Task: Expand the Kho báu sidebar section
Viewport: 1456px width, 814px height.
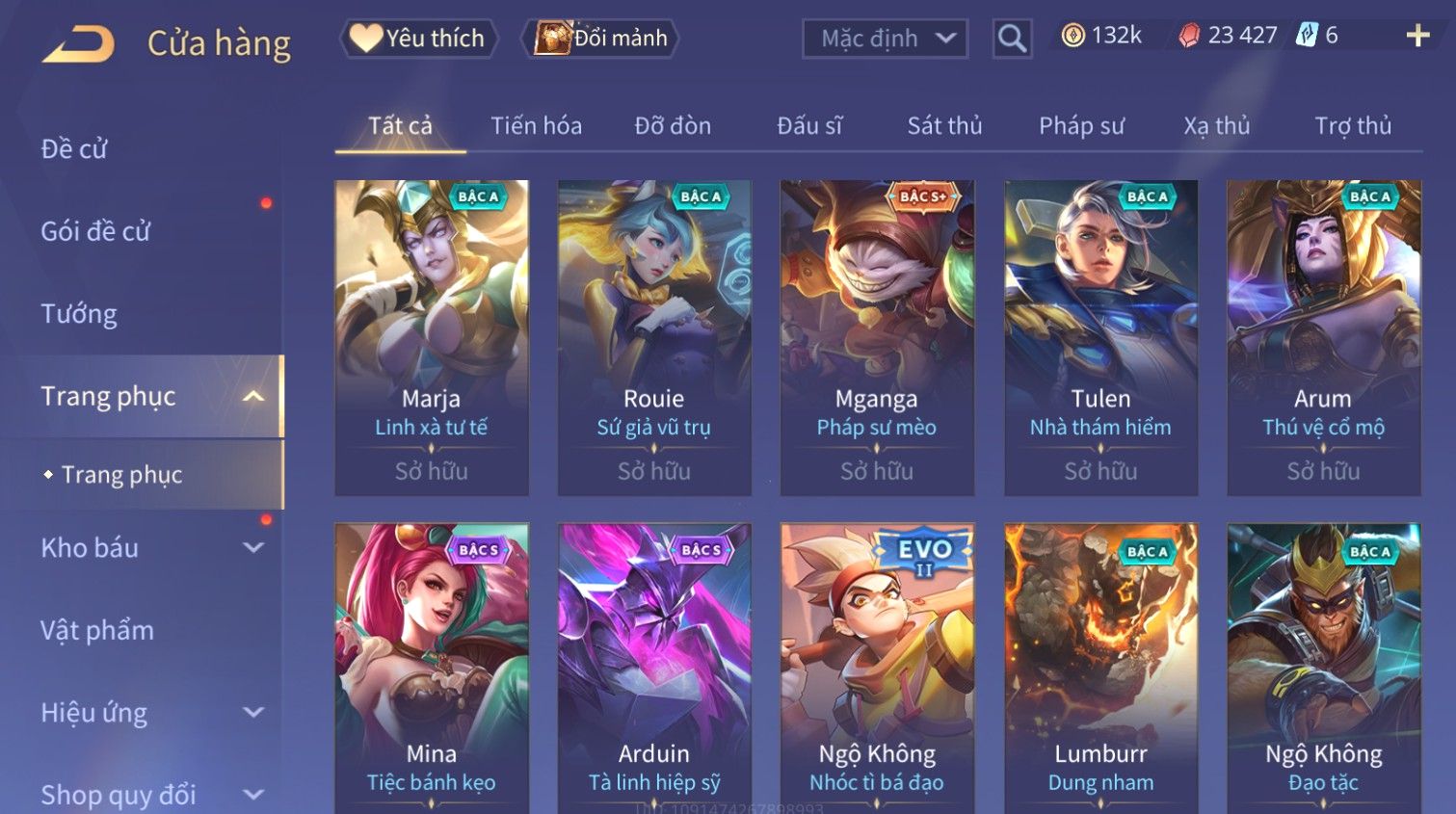Action: pyautogui.click(x=253, y=547)
